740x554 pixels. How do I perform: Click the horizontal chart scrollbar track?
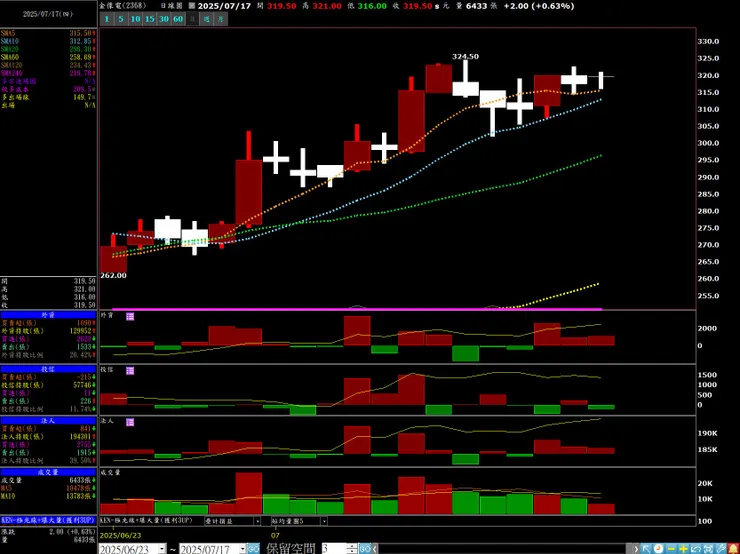coord(505,549)
